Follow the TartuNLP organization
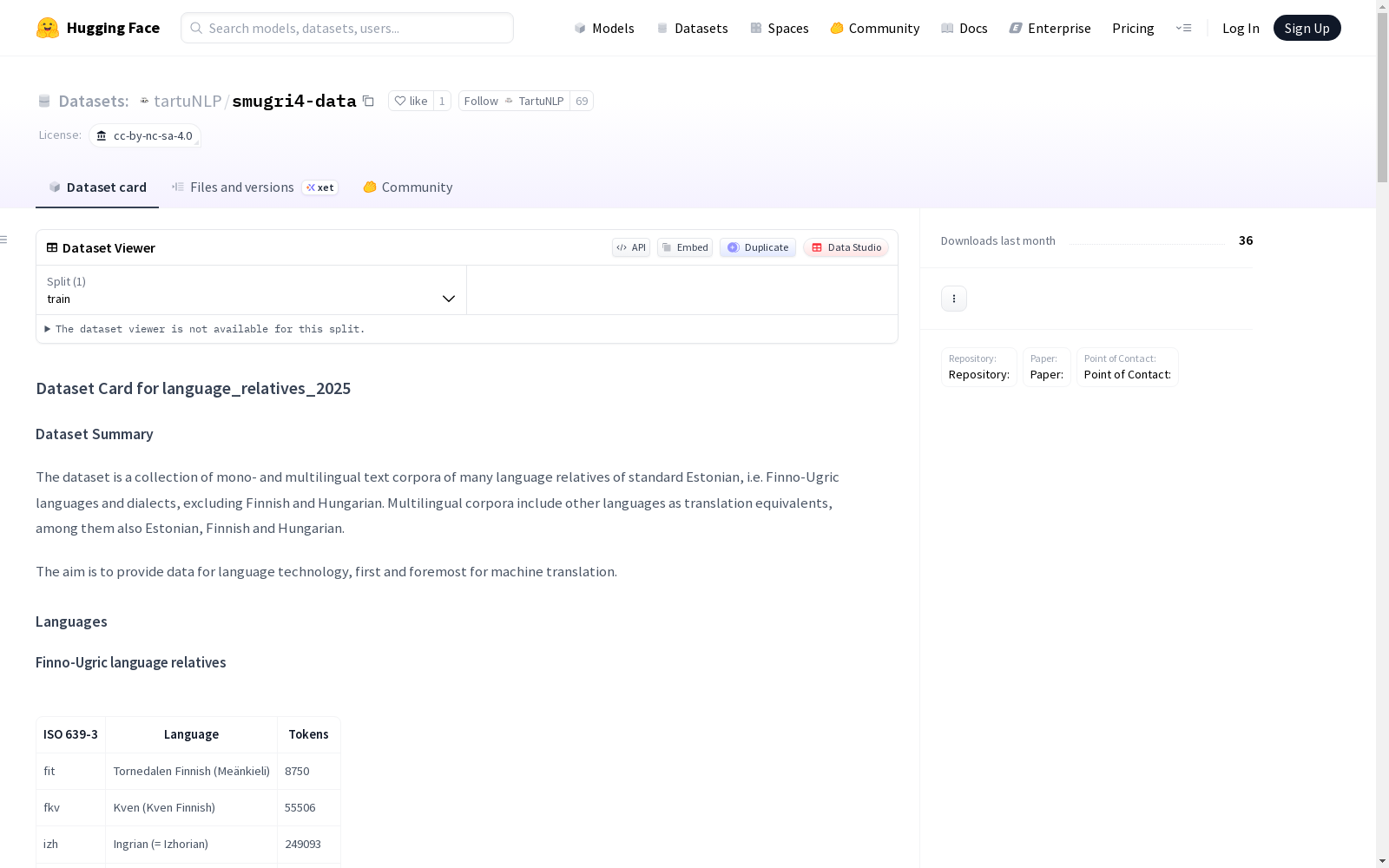 514,101
